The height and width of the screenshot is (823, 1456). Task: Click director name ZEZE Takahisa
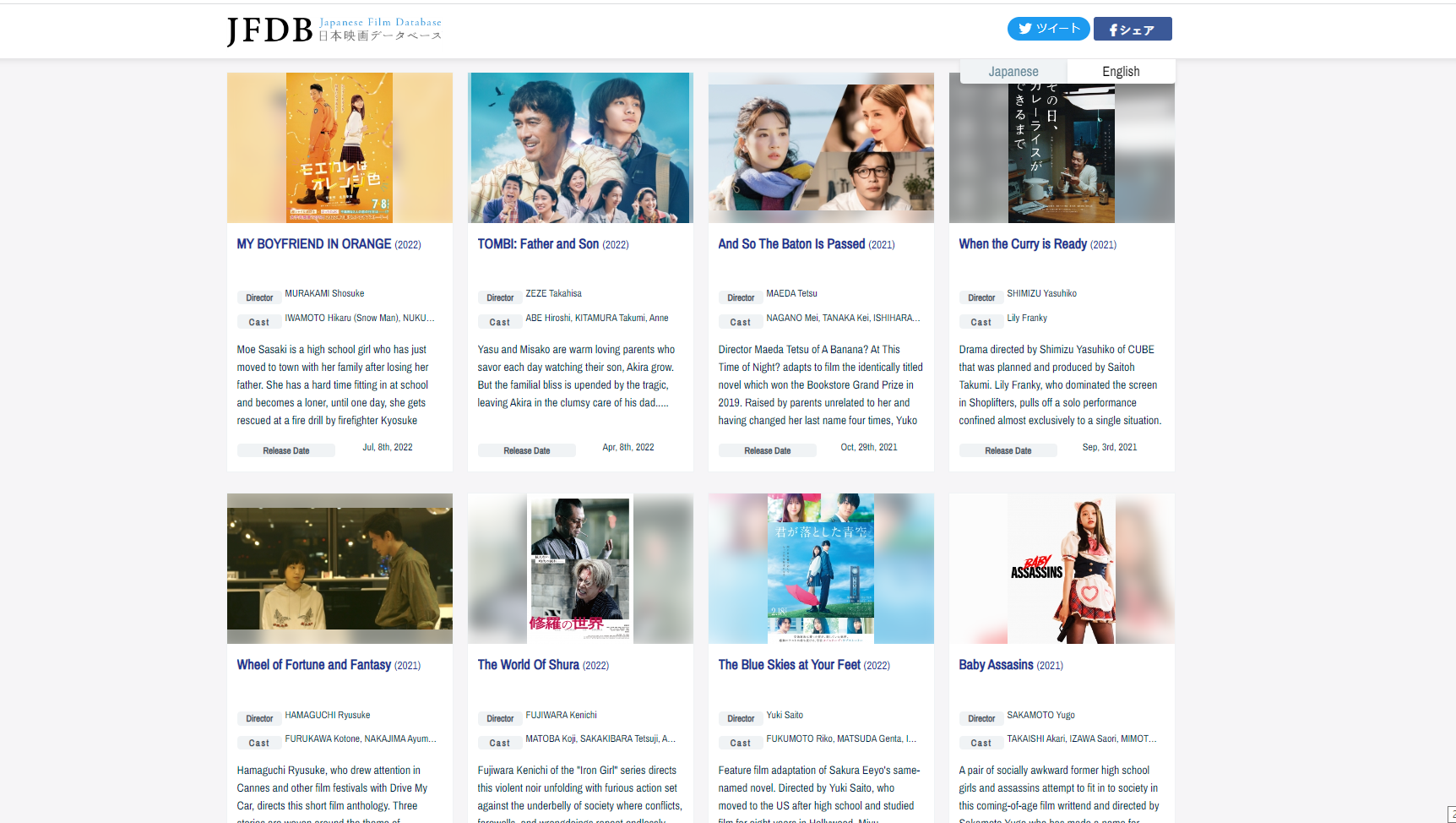(x=553, y=293)
